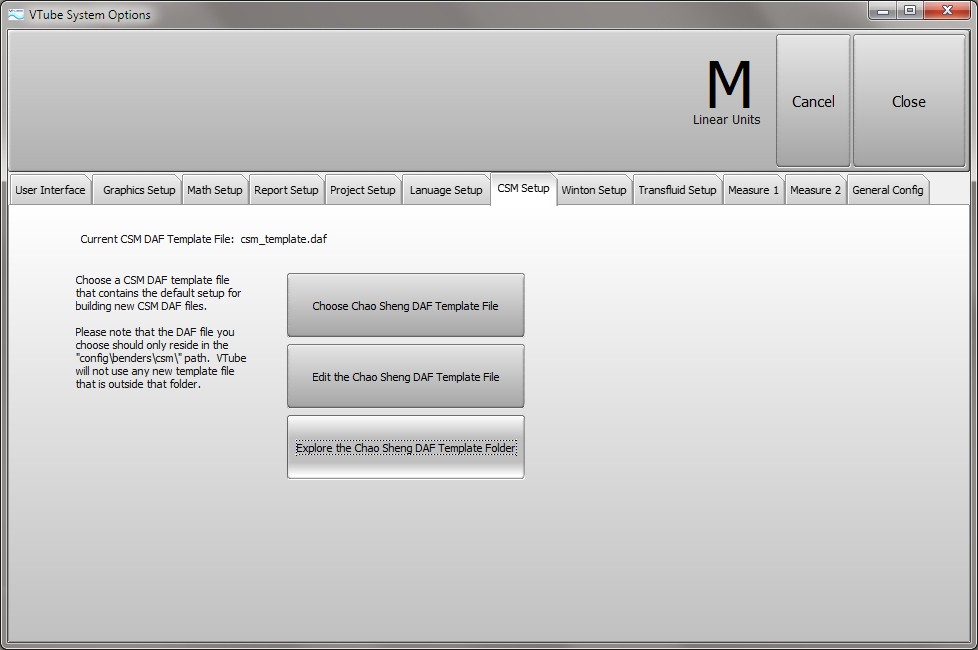Switch to the Graphics Setup tab

click(x=138, y=190)
